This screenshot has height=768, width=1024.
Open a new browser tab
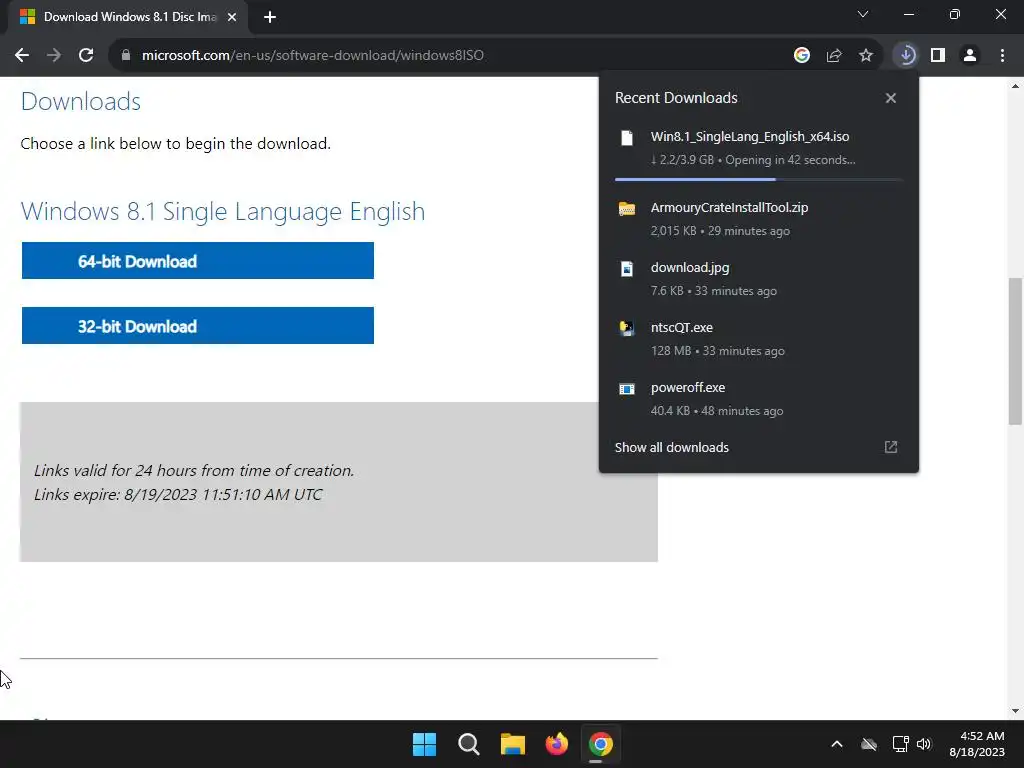(x=270, y=17)
